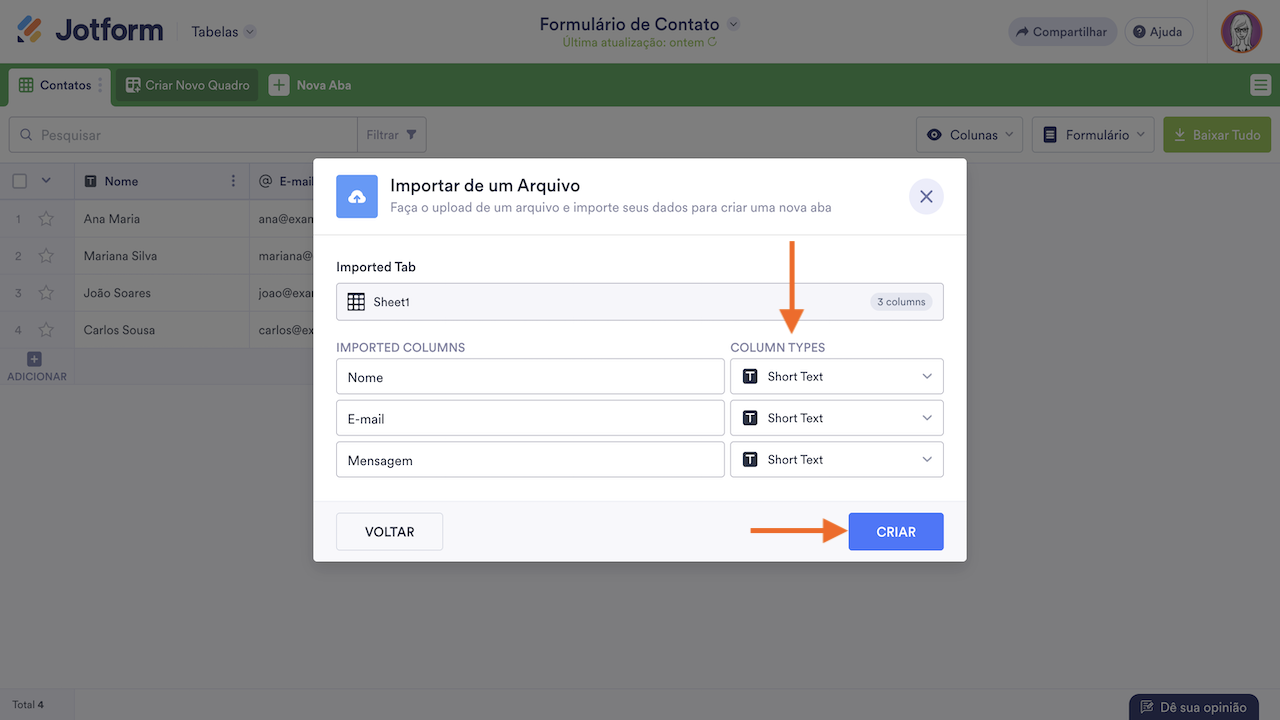Open the hamburger menu icon on the tab bar
This screenshot has height=720, width=1280.
point(1260,85)
